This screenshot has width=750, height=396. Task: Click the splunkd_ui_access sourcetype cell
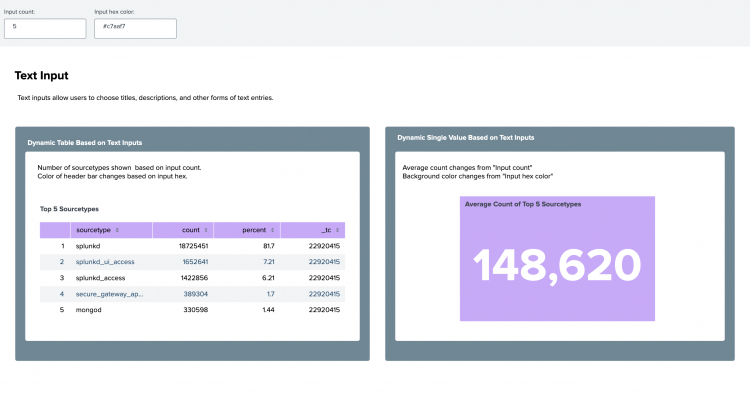pos(105,262)
